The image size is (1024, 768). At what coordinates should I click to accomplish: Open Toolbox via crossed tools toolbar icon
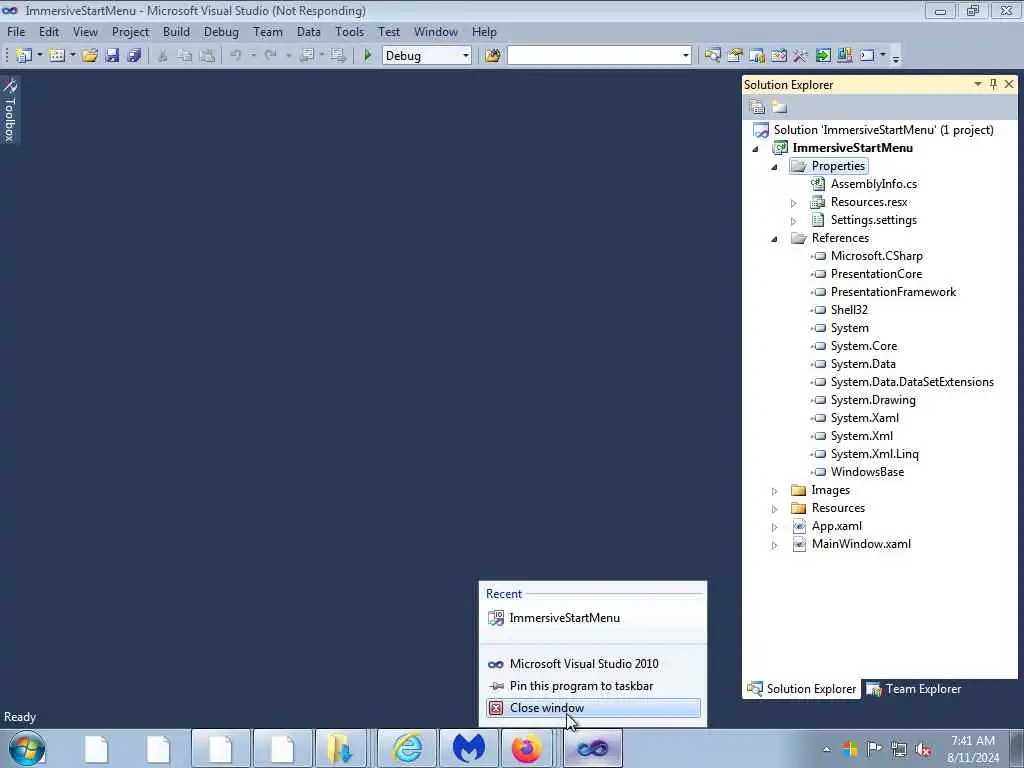click(801, 56)
